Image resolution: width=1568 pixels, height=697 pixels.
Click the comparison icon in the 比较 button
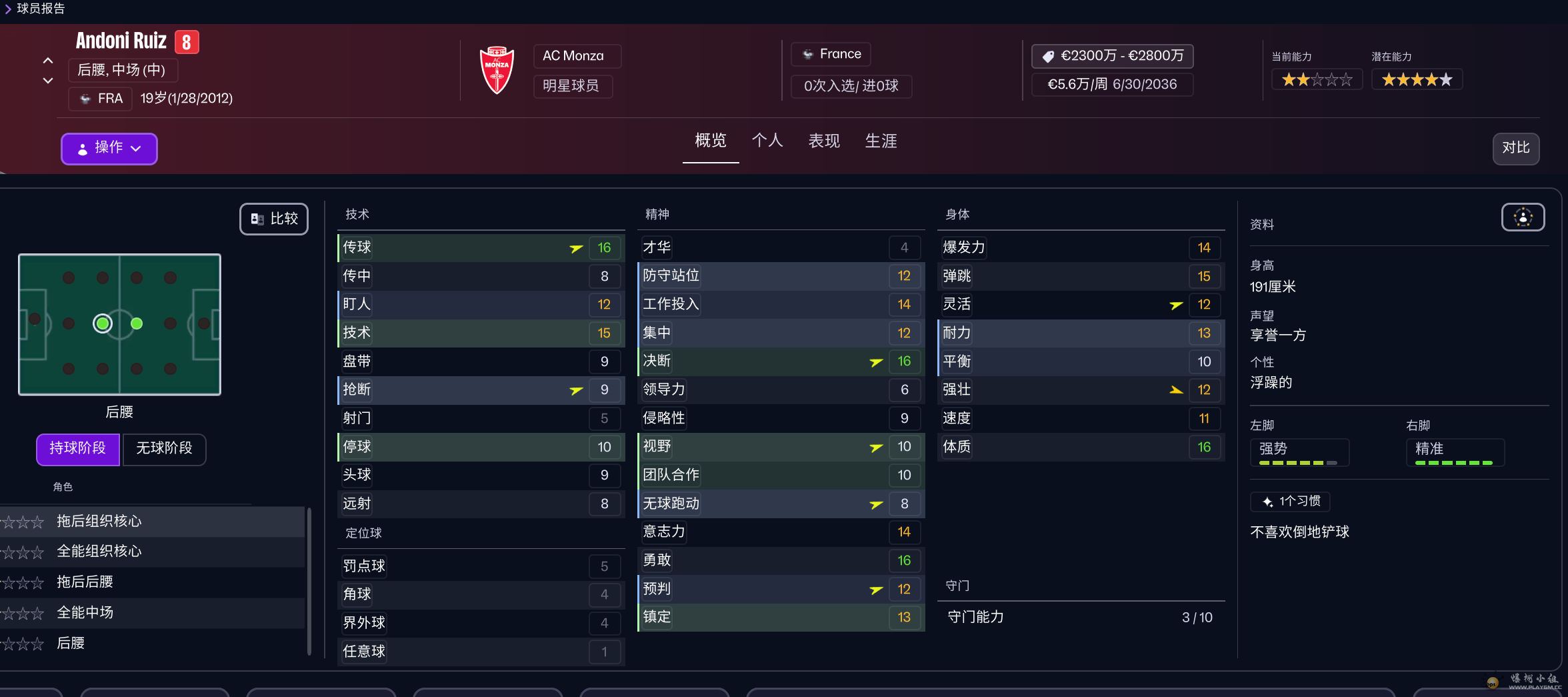click(258, 219)
